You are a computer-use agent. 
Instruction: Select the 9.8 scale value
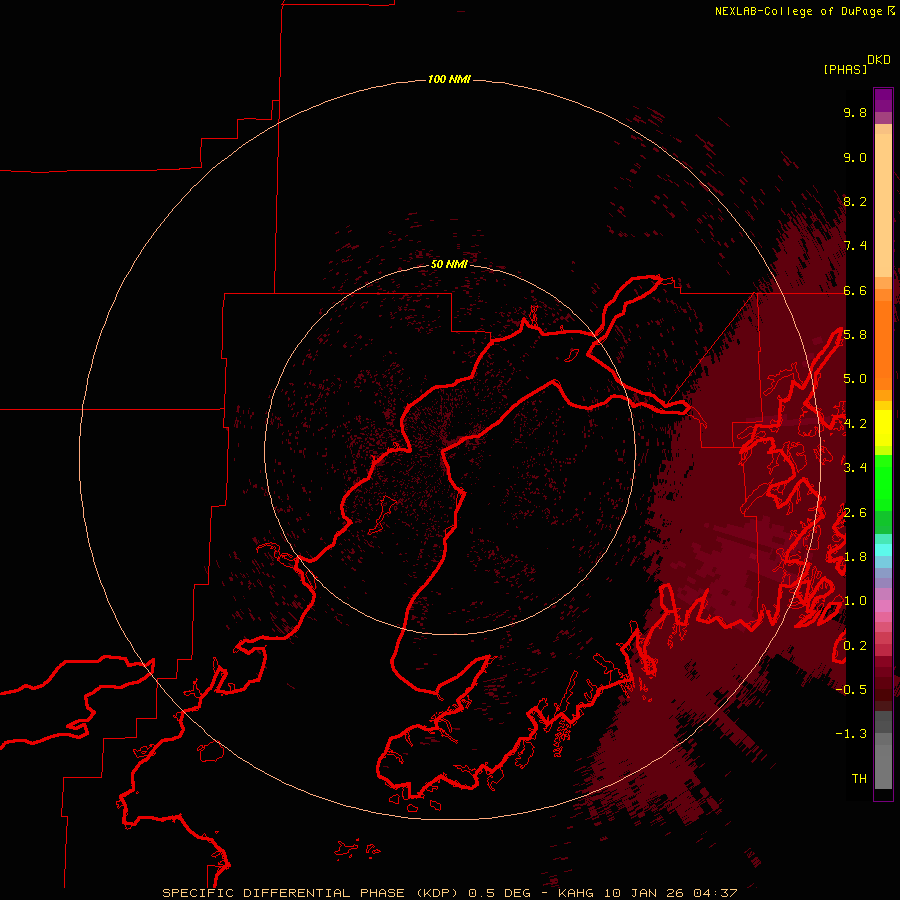click(x=855, y=112)
